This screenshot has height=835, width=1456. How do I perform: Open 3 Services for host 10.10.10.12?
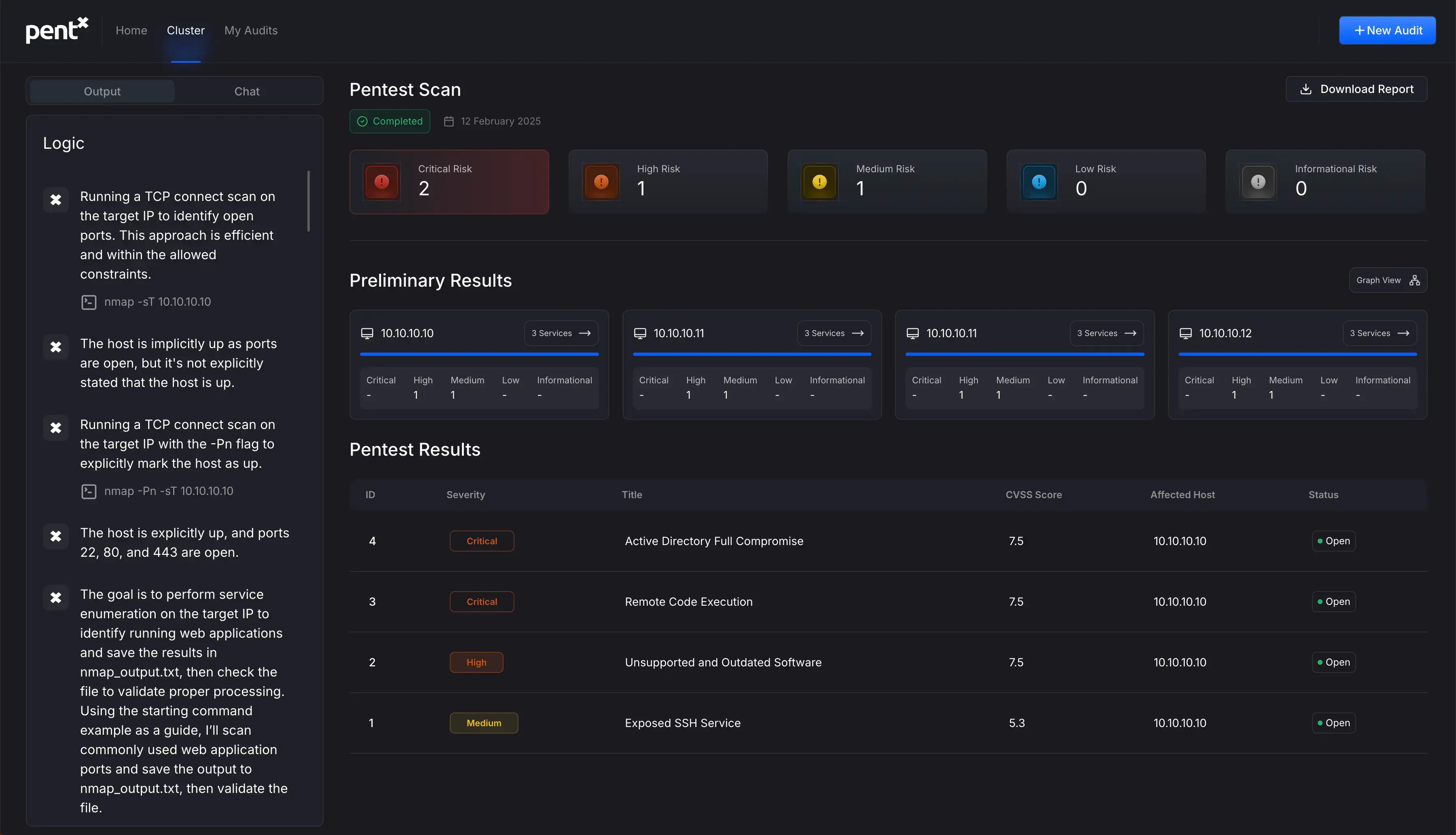click(1379, 333)
